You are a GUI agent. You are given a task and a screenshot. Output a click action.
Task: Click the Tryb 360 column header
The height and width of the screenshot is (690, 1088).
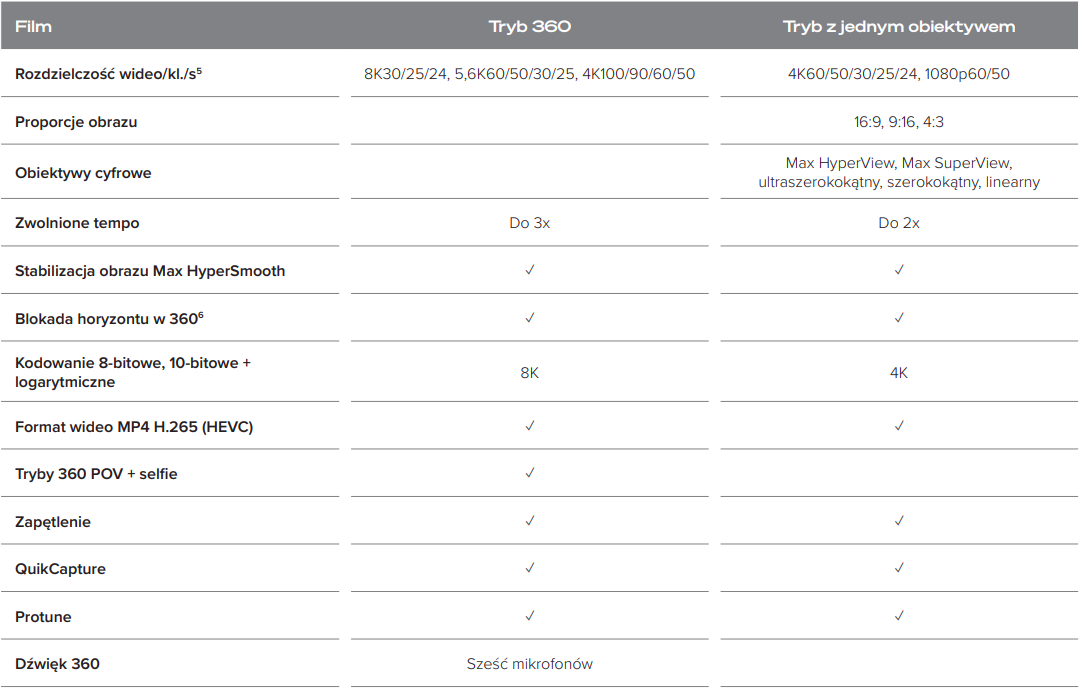529,26
